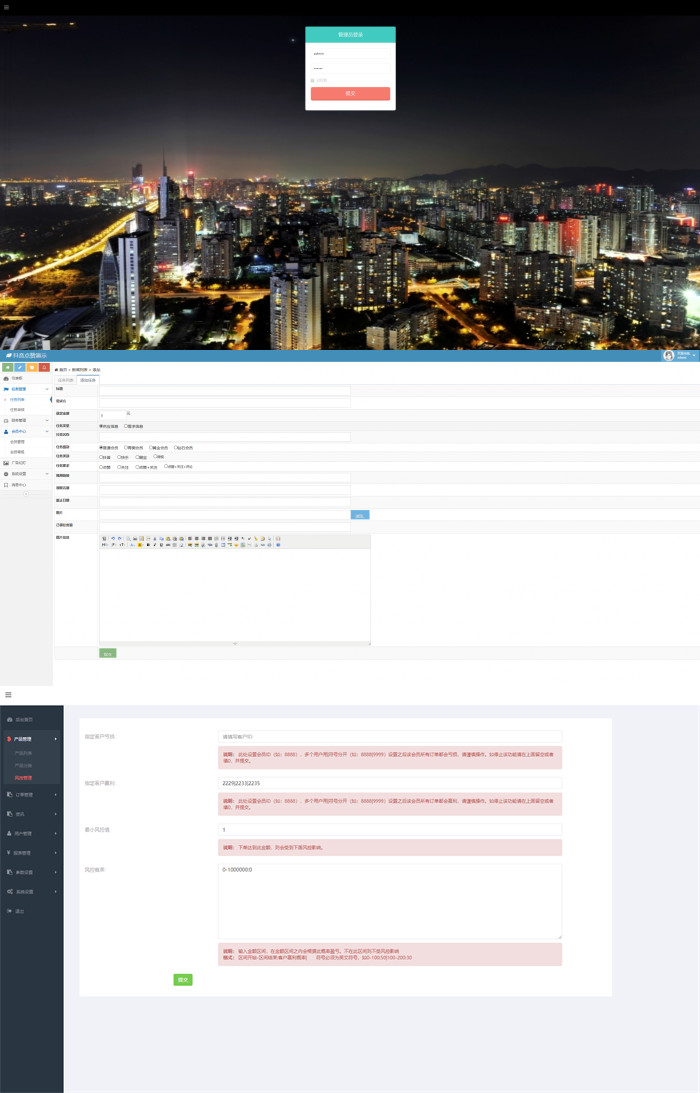Select the last radio option in member level row
This screenshot has width=700, height=1093.
[176, 448]
